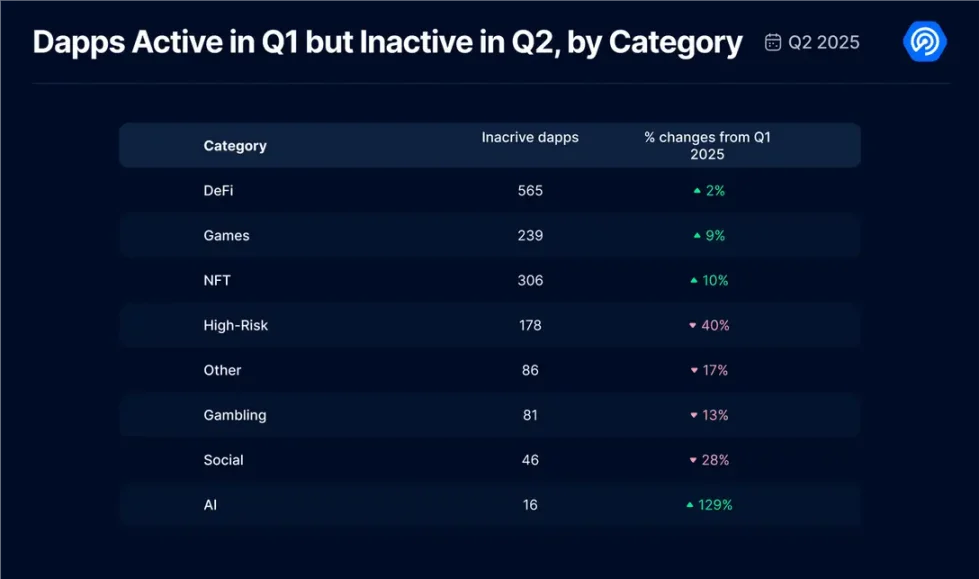Click the pink down arrow beside 17%
Image resolution: width=979 pixels, height=579 pixels.
pos(694,371)
